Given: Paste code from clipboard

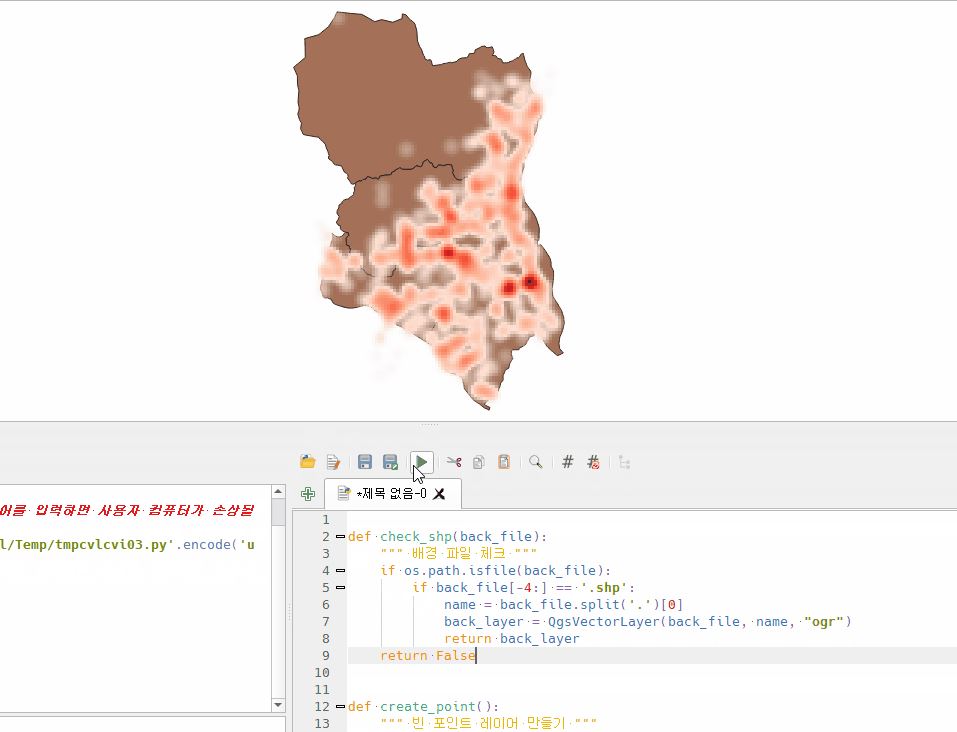Looking at the screenshot, I should (x=503, y=461).
